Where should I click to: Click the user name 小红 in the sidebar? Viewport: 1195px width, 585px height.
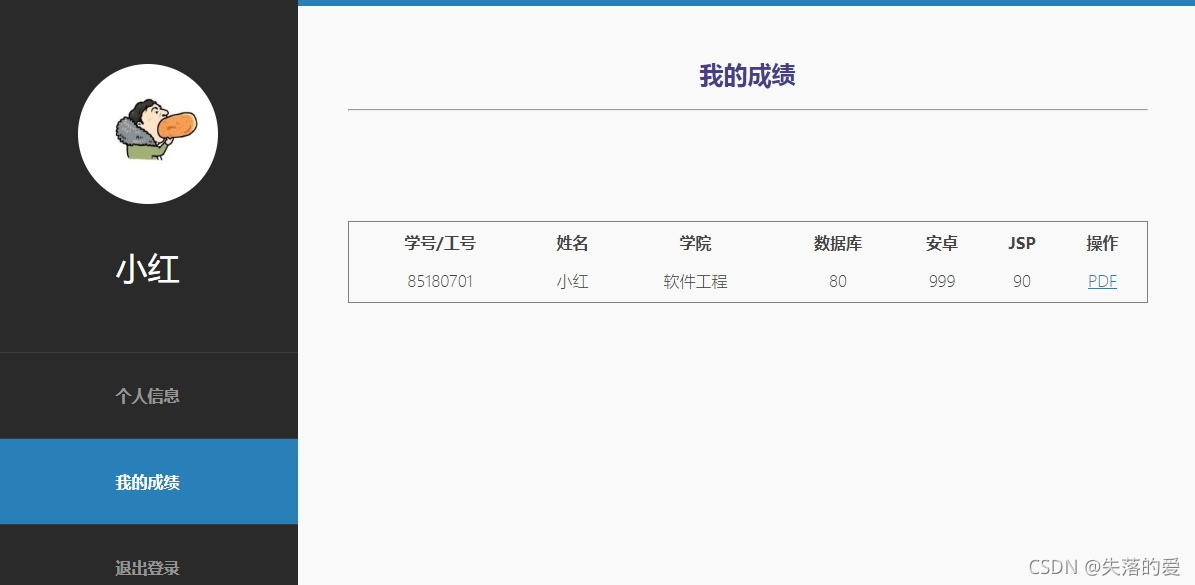click(x=148, y=270)
